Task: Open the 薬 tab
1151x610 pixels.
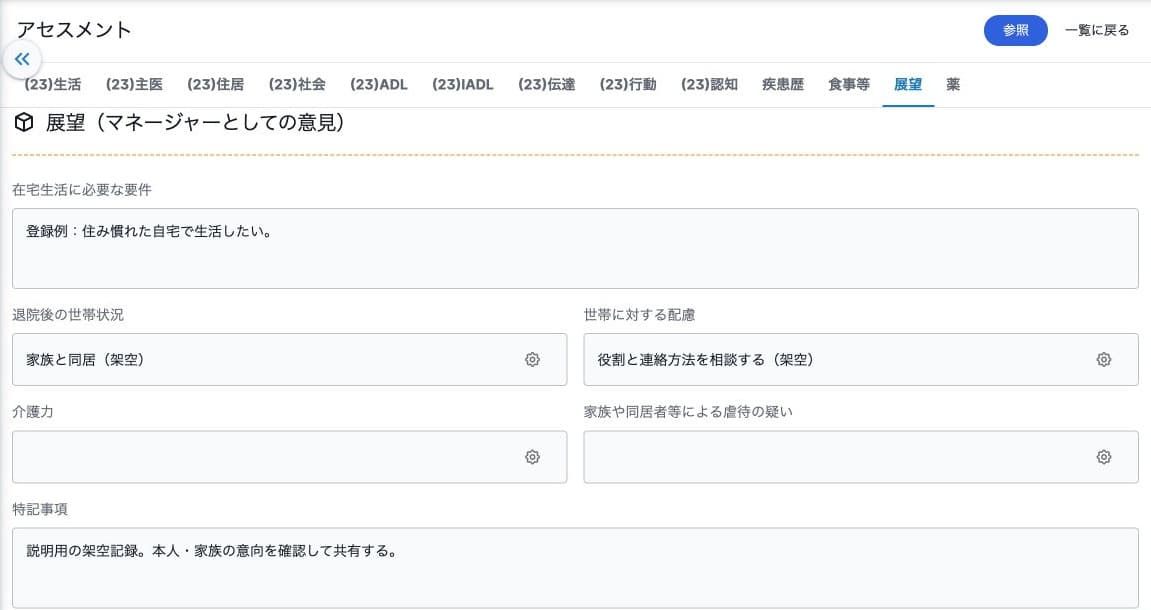Action: point(953,84)
